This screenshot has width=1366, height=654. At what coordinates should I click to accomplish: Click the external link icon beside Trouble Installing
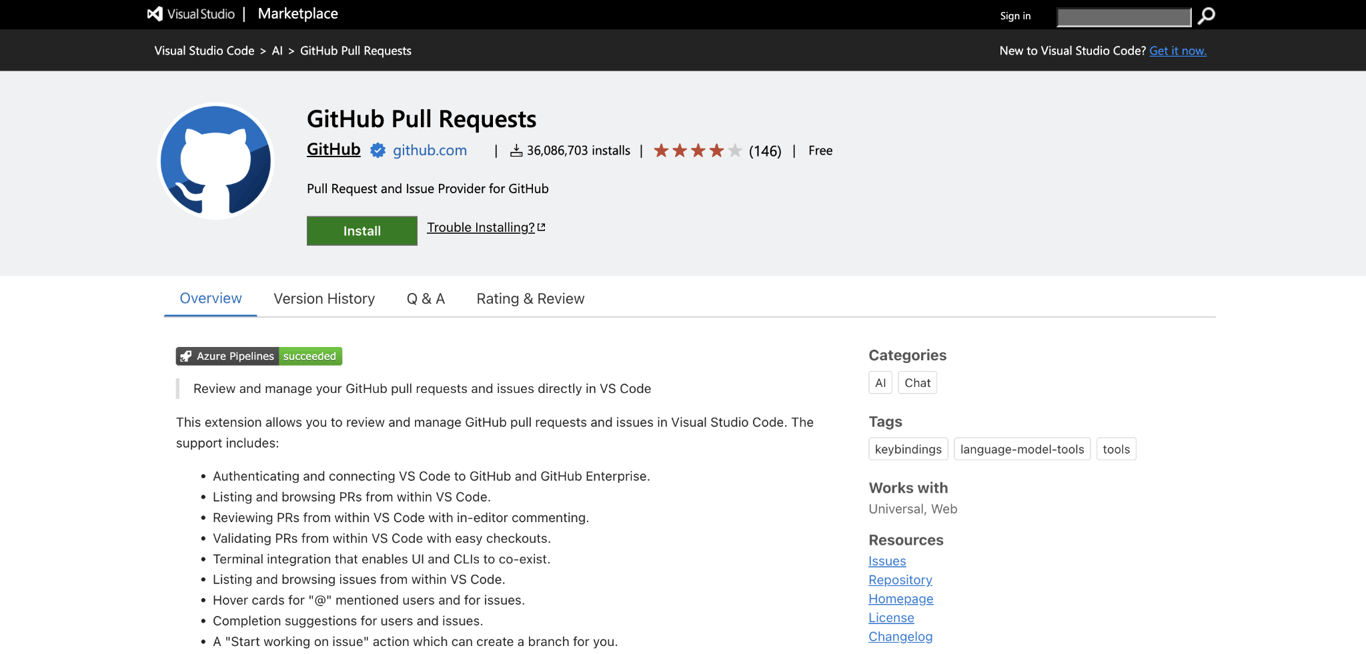click(x=542, y=227)
